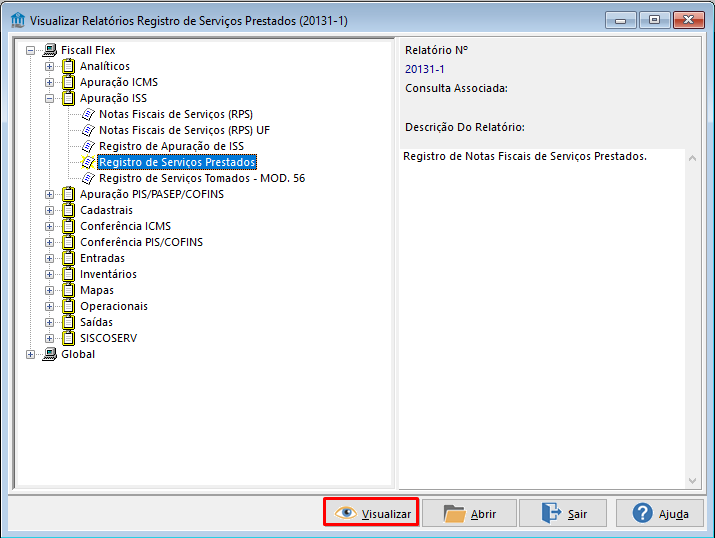Screen dimensions: 715x538
Task: Expand the Operacionais folder
Action: click(x=50, y=306)
